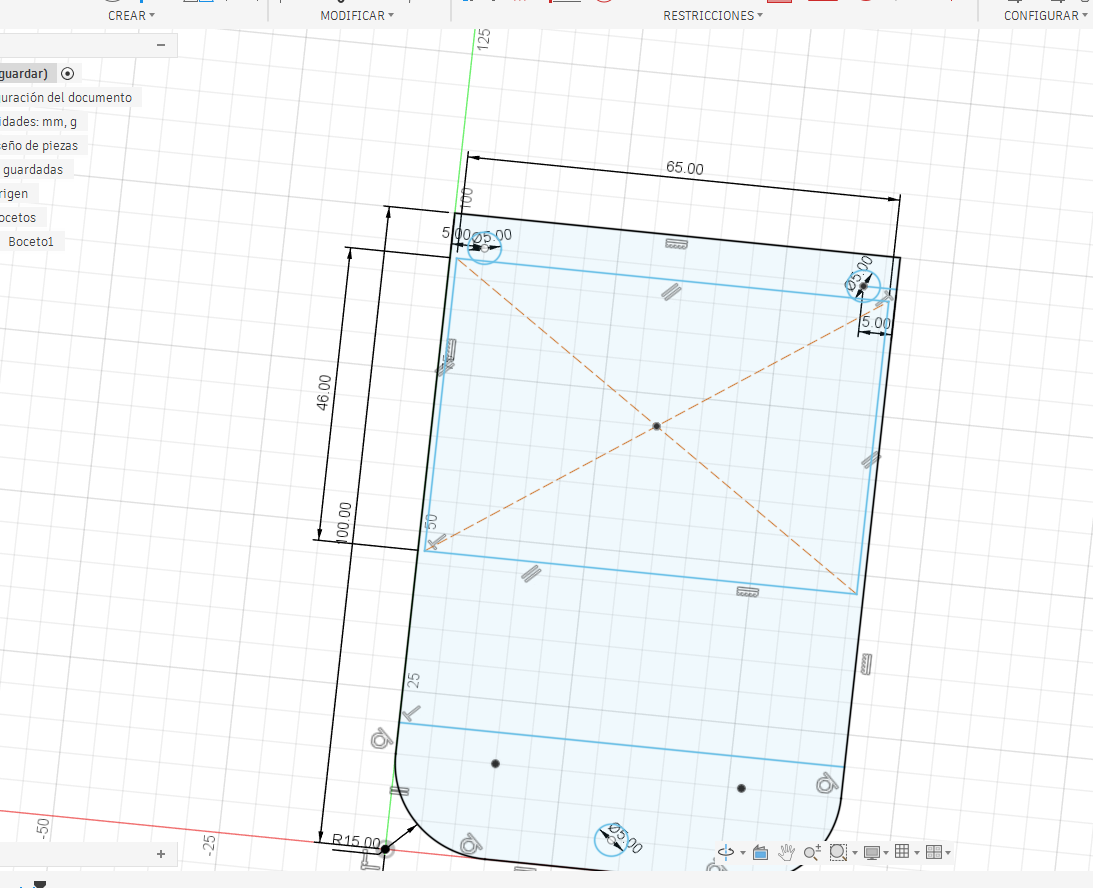Viewport: 1093px width, 888px height.
Task: Select the 5.00 offset dimension at right side
Action: click(x=876, y=323)
